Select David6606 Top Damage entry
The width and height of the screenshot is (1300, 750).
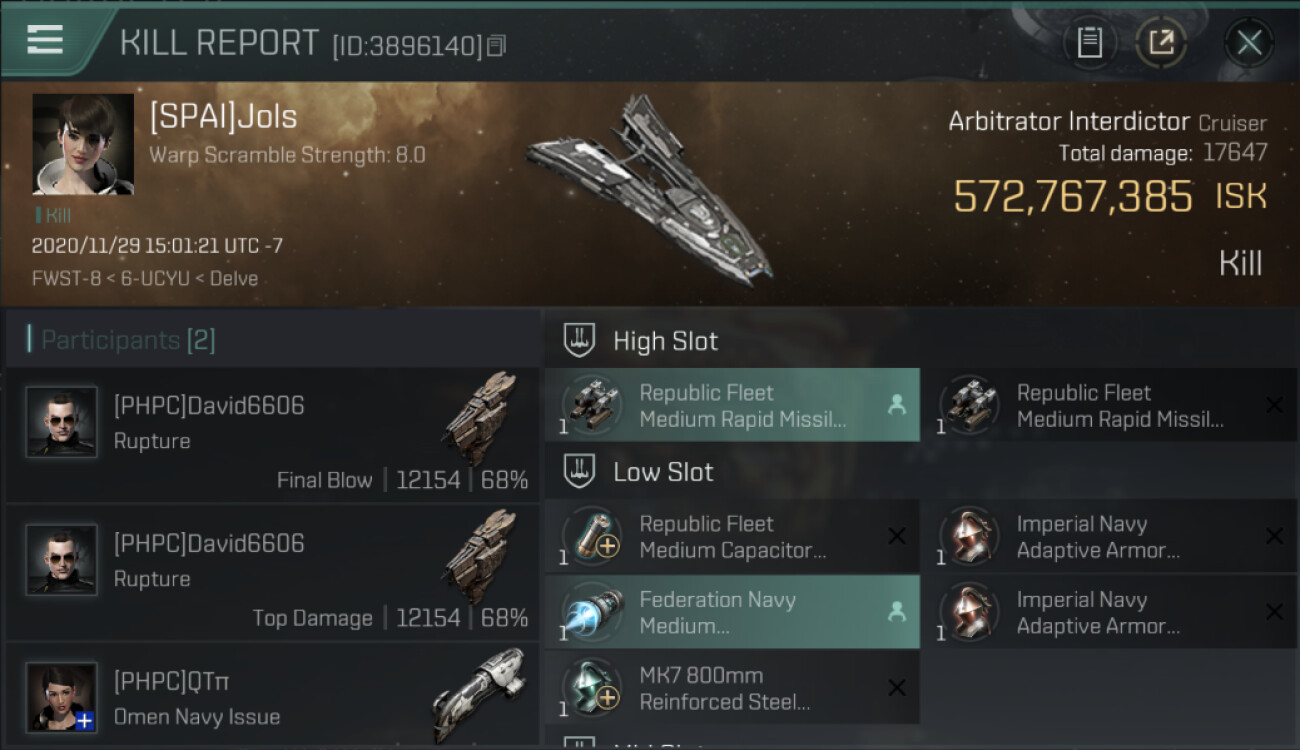click(x=272, y=574)
